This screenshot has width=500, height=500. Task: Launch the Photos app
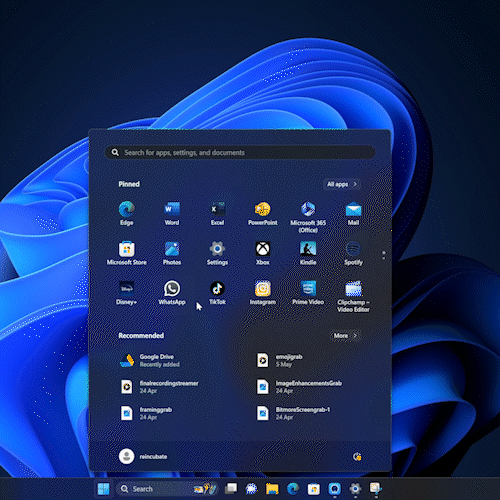pos(172,253)
